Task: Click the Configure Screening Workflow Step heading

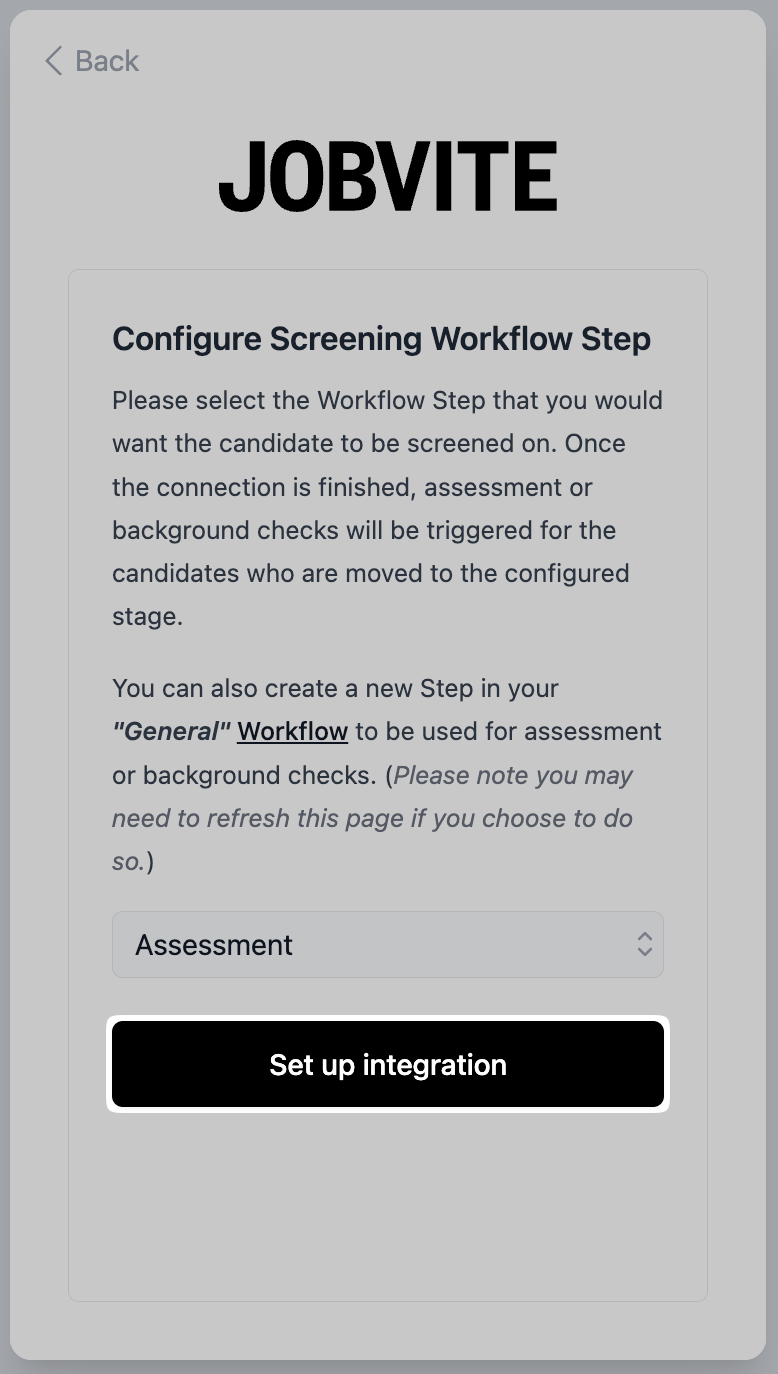Action: pyautogui.click(x=381, y=339)
